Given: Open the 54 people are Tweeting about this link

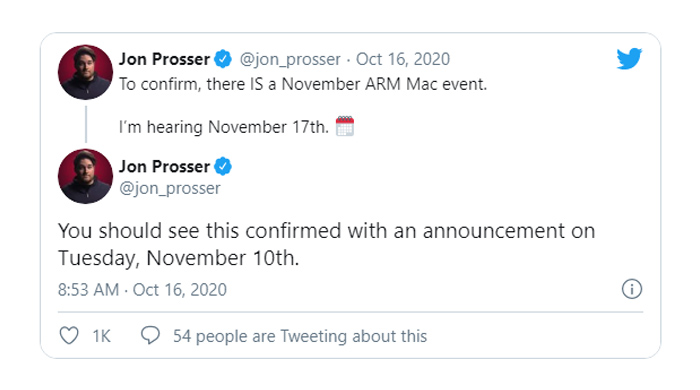Looking at the screenshot, I should [x=300, y=336].
